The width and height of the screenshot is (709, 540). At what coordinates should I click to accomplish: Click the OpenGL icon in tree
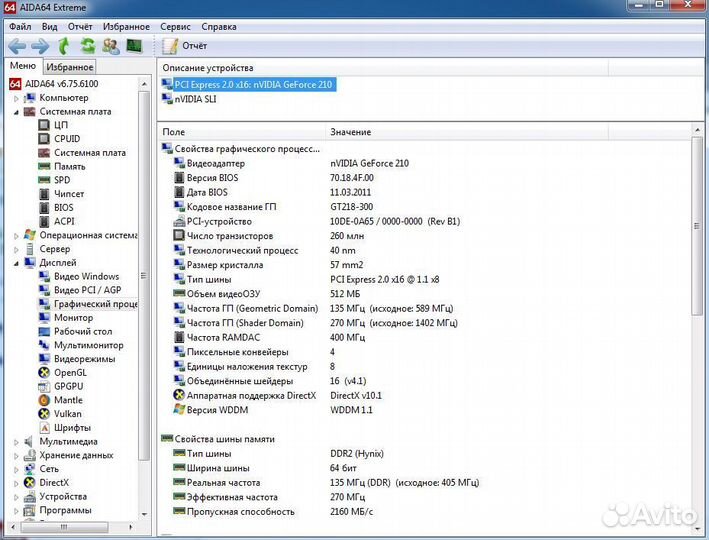[44, 373]
